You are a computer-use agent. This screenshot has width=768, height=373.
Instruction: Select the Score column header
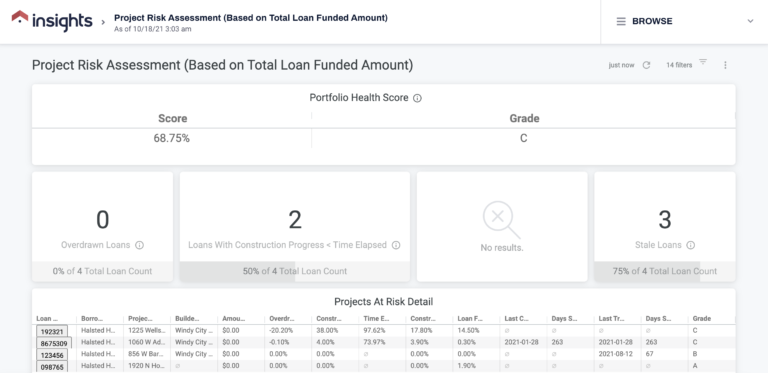[172, 118]
